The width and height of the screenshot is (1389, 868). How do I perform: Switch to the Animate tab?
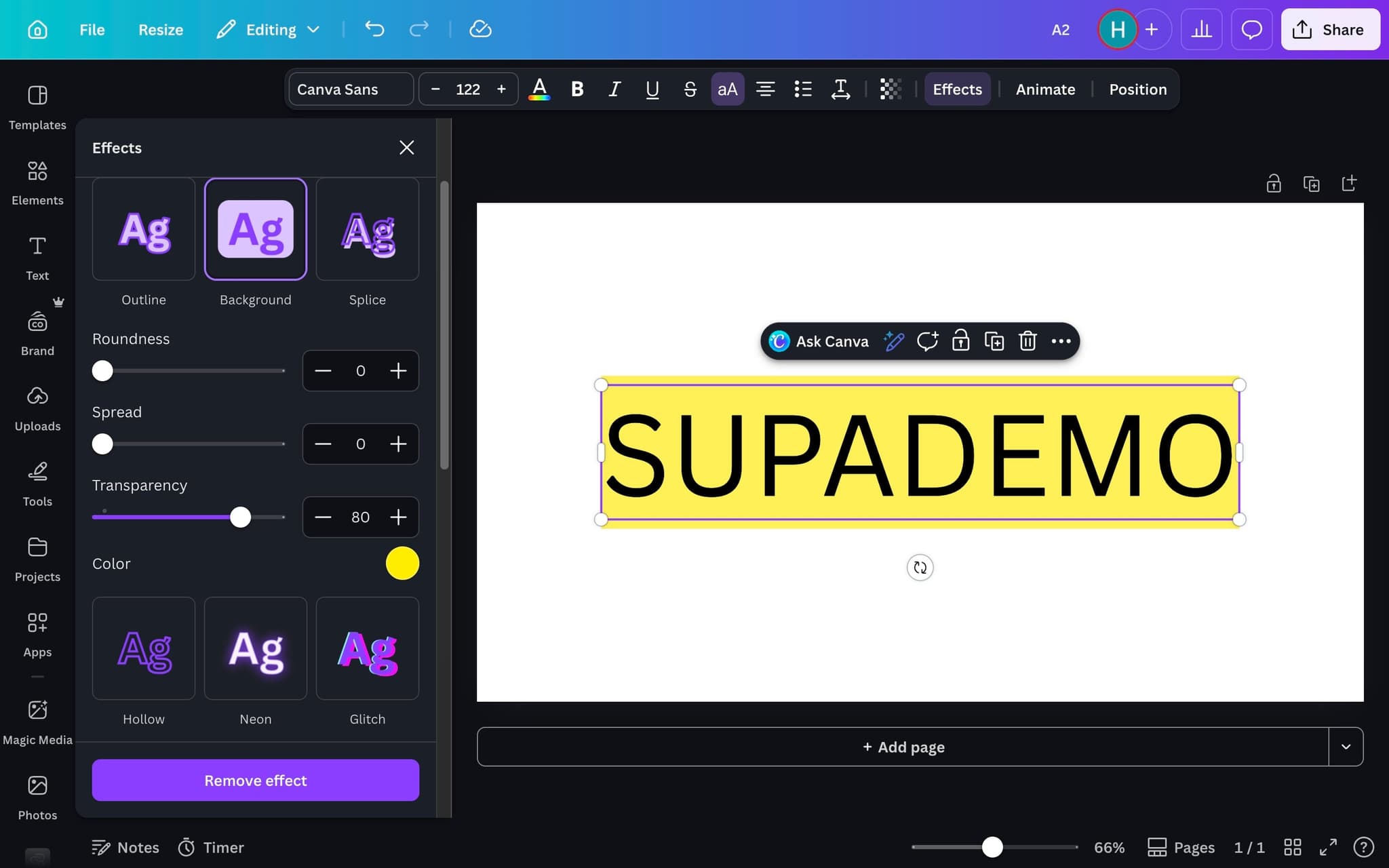1044,89
